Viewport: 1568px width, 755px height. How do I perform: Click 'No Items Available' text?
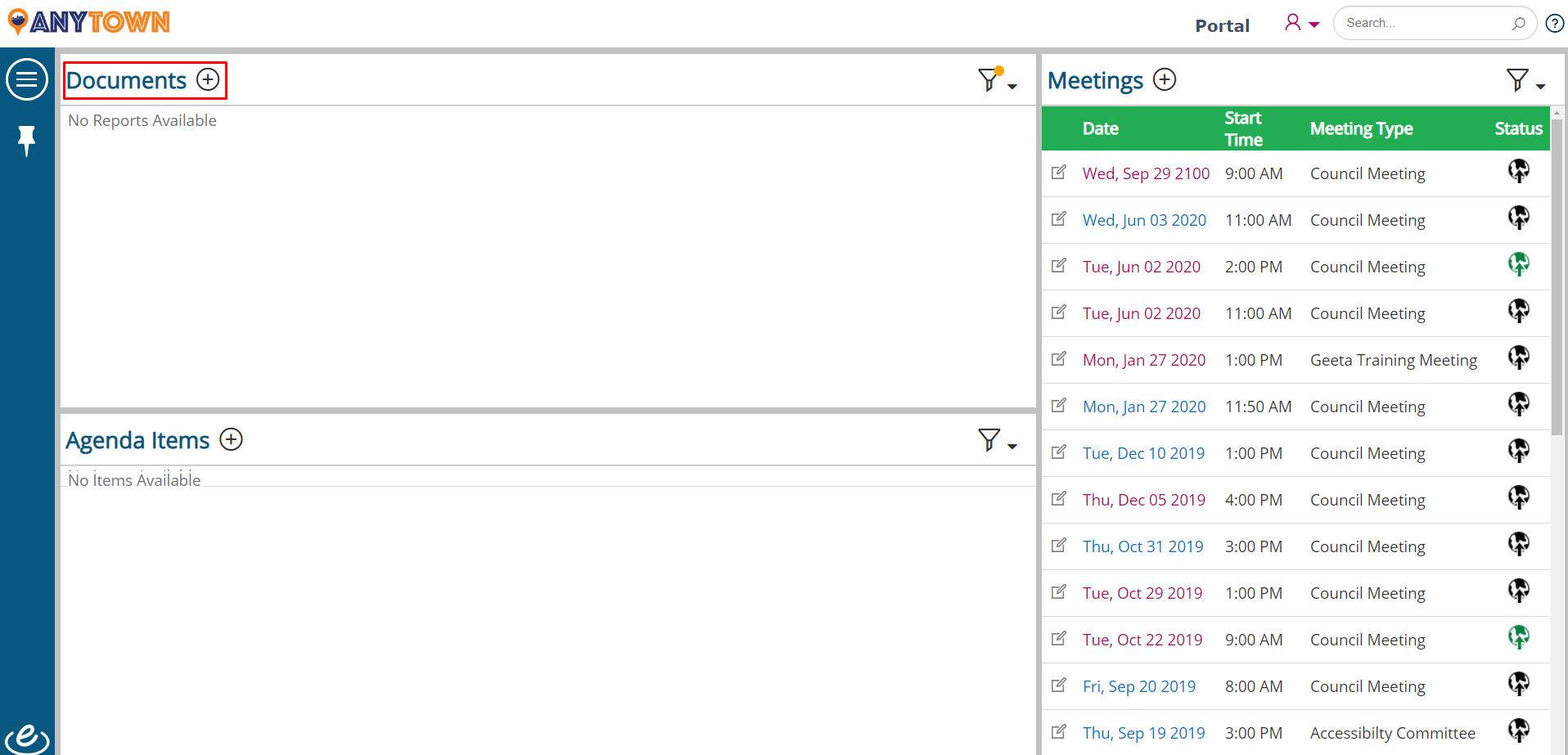(134, 480)
